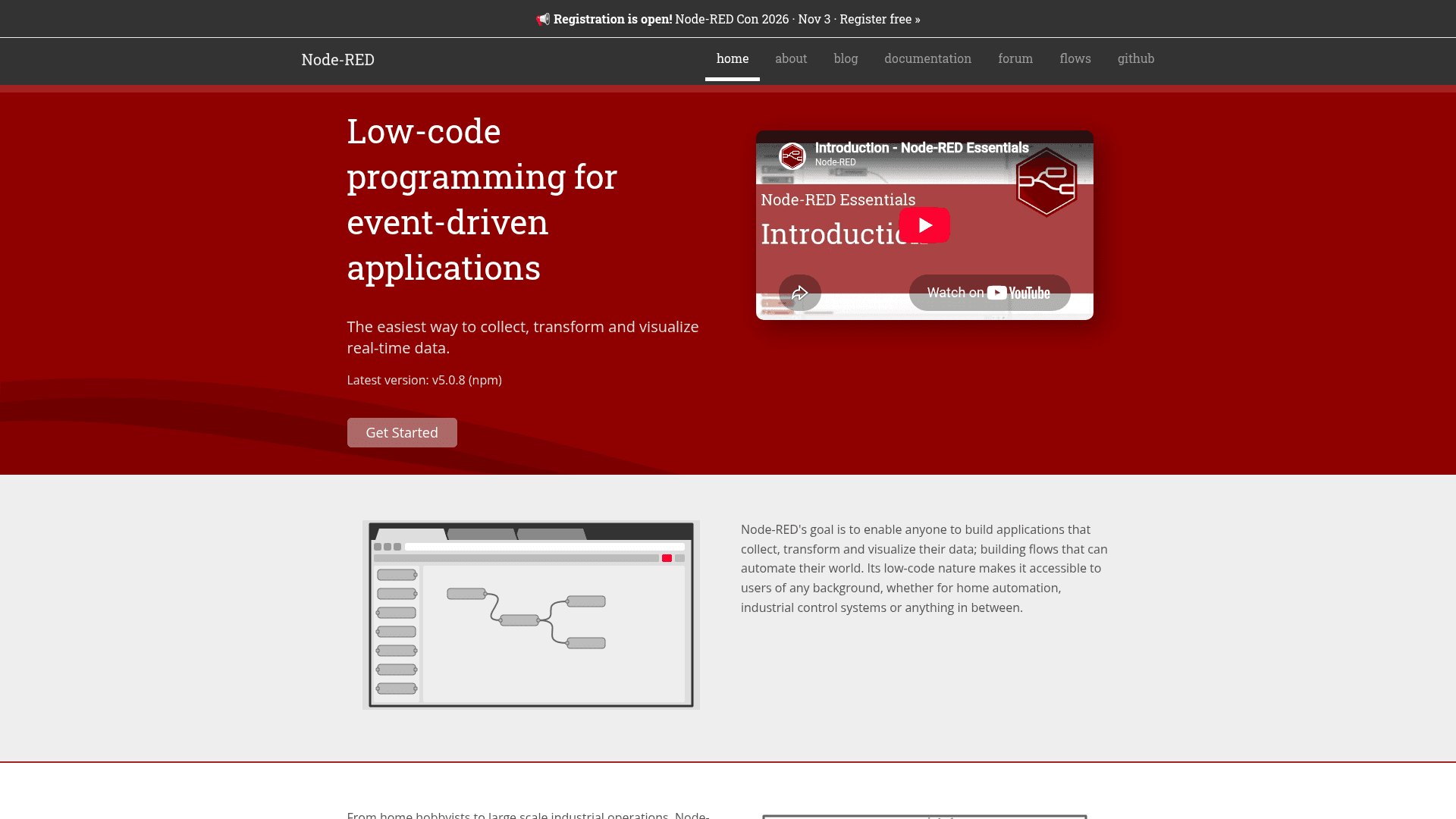The image size is (1456, 819).
Task: Go to the about page
Action: pos(791,58)
